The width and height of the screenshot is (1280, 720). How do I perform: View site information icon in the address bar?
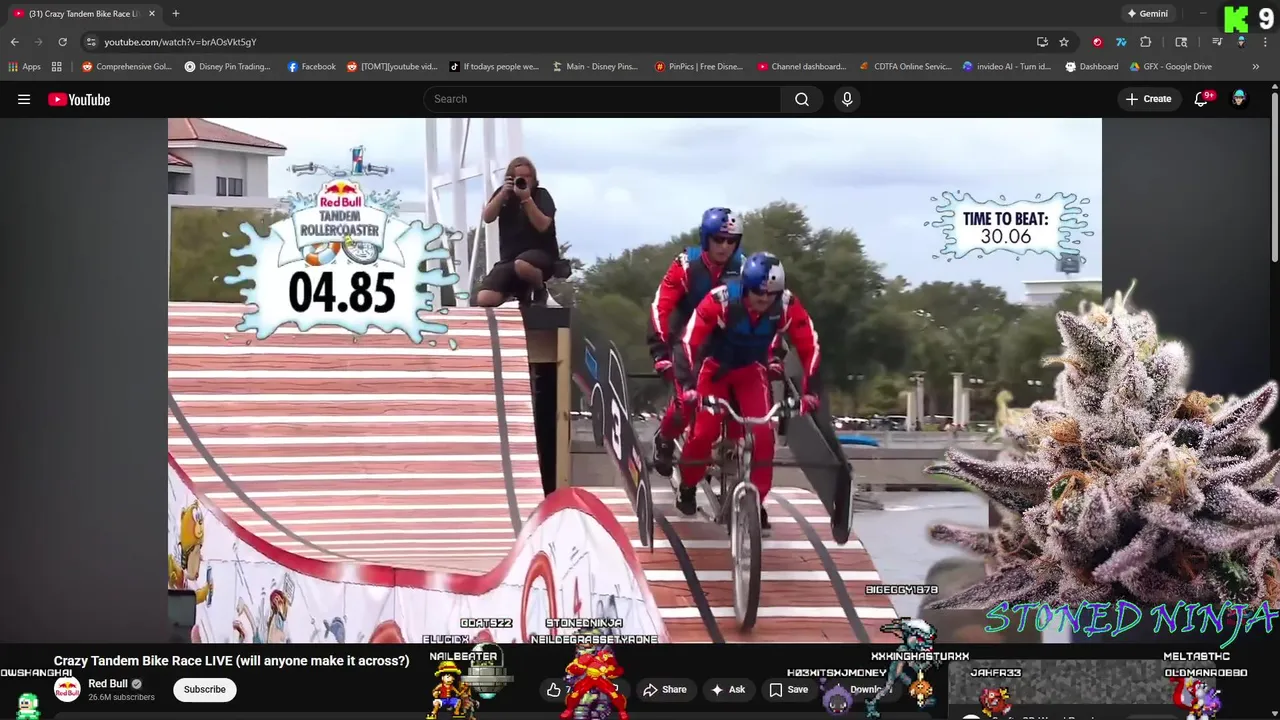(91, 42)
